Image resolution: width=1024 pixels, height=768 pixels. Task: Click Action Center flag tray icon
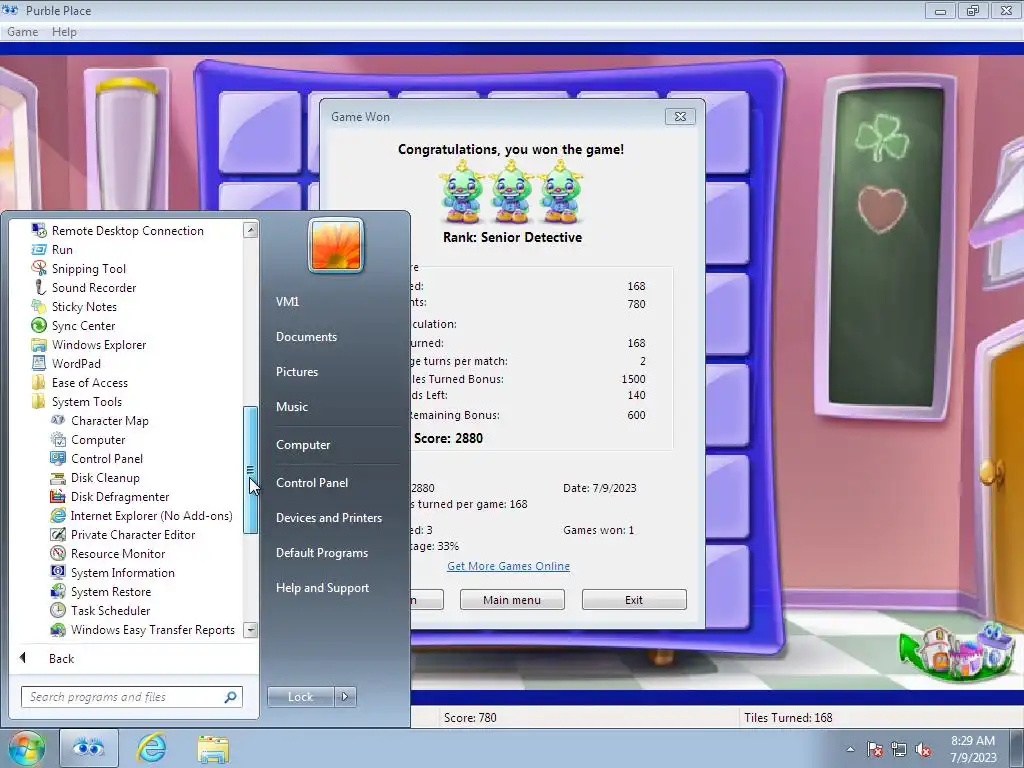875,749
